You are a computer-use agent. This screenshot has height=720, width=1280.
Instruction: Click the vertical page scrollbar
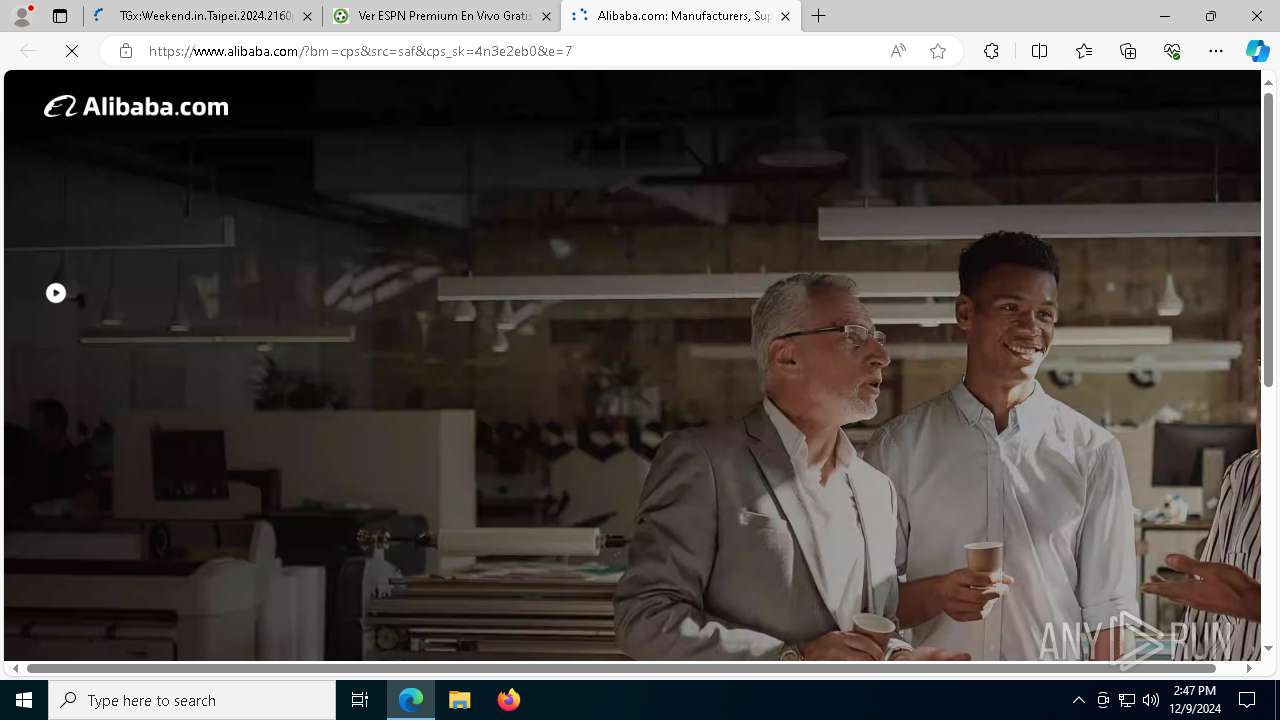pos(1268,240)
